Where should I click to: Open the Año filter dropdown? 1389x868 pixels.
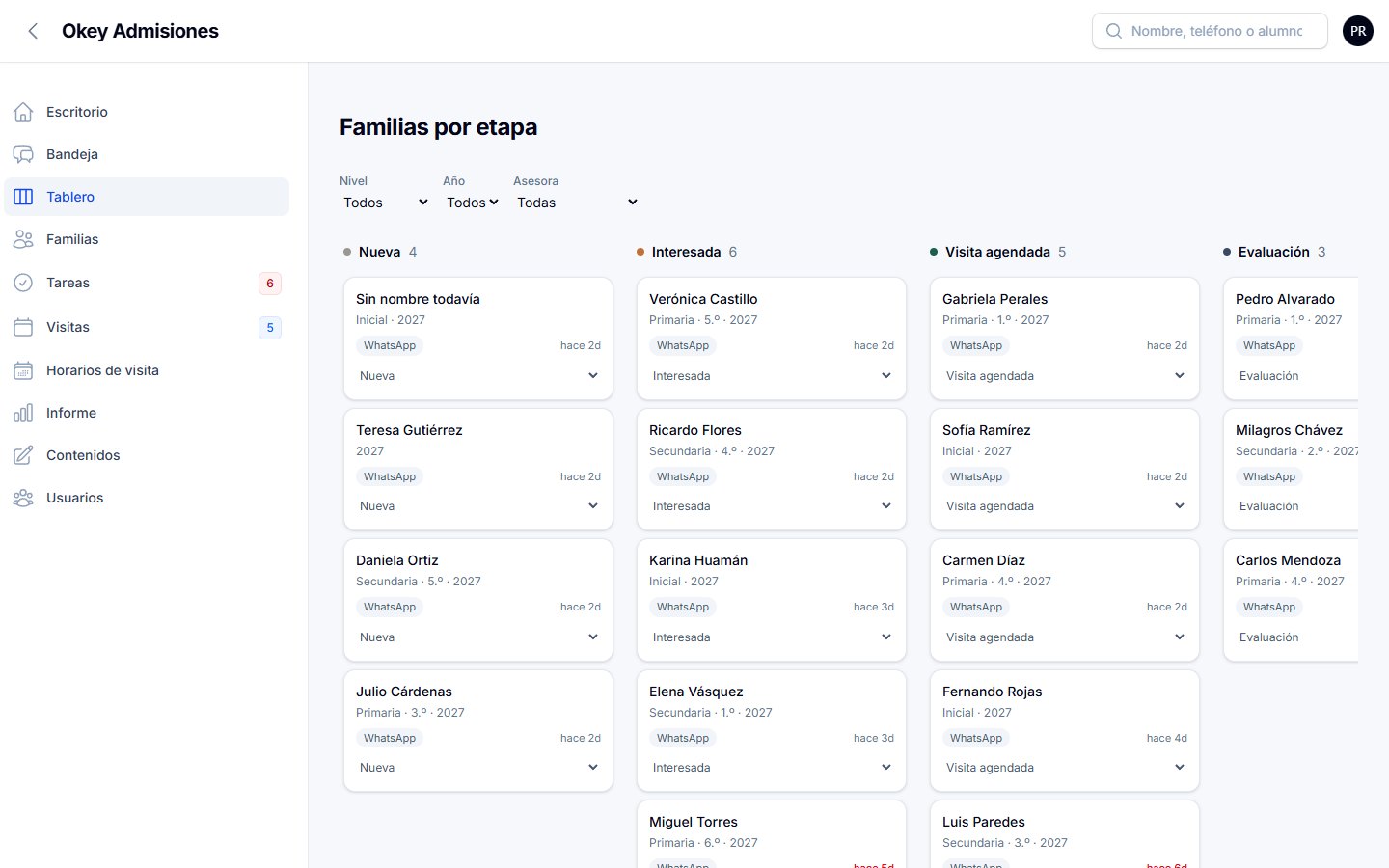[x=472, y=203]
